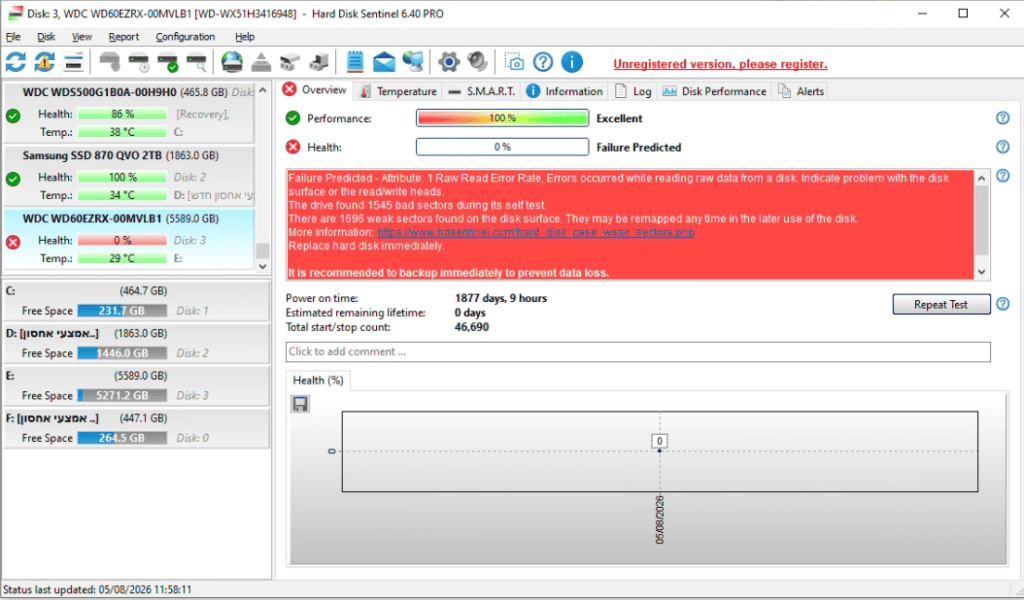Viewport: 1024px width, 600px height.
Task: Click the Performance 100 % progress bar
Action: tap(502, 118)
